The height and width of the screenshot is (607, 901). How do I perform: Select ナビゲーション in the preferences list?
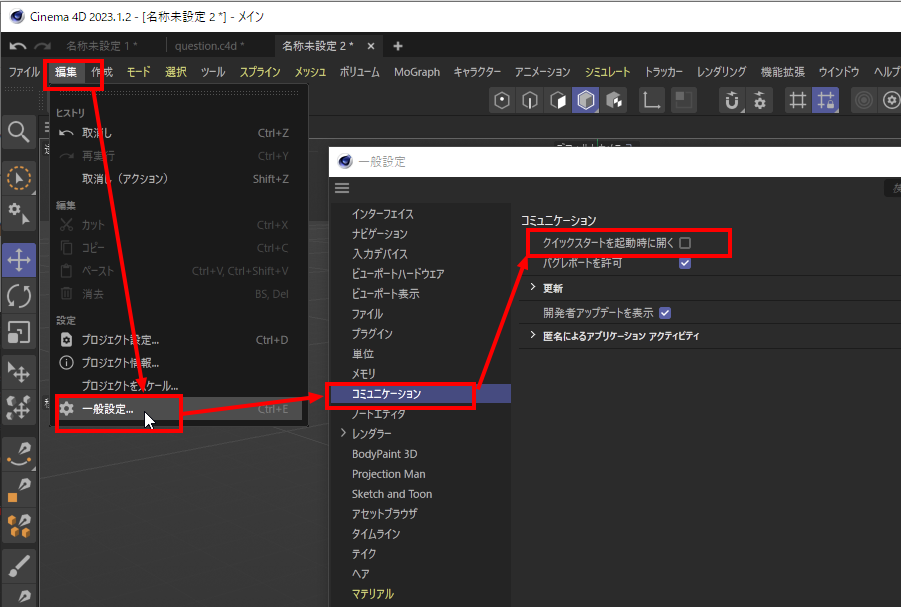(380, 234)
